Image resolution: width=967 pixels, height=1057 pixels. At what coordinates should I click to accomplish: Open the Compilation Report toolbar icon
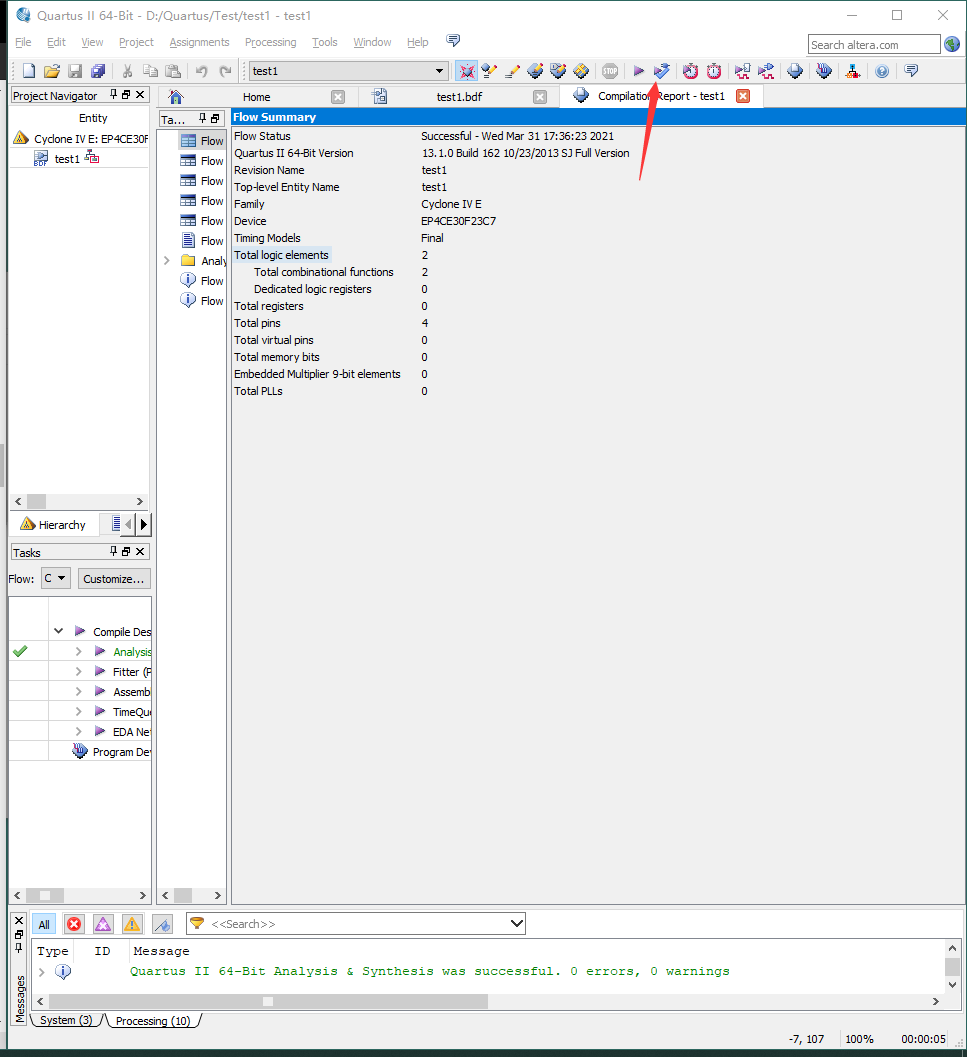pyautogui.click(x=795, y=71)
